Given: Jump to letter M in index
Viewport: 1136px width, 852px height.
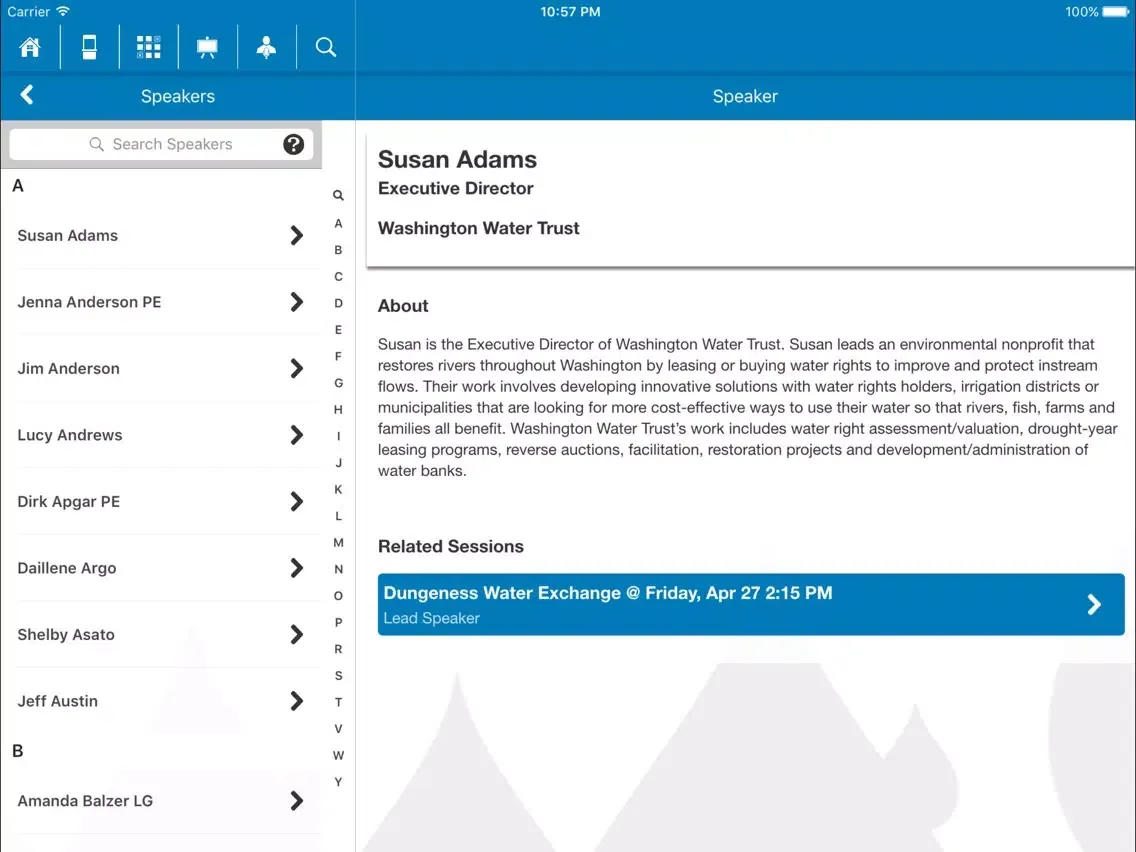Looking at the screenshot, I should pyautogui.click(x=338, y=543).
